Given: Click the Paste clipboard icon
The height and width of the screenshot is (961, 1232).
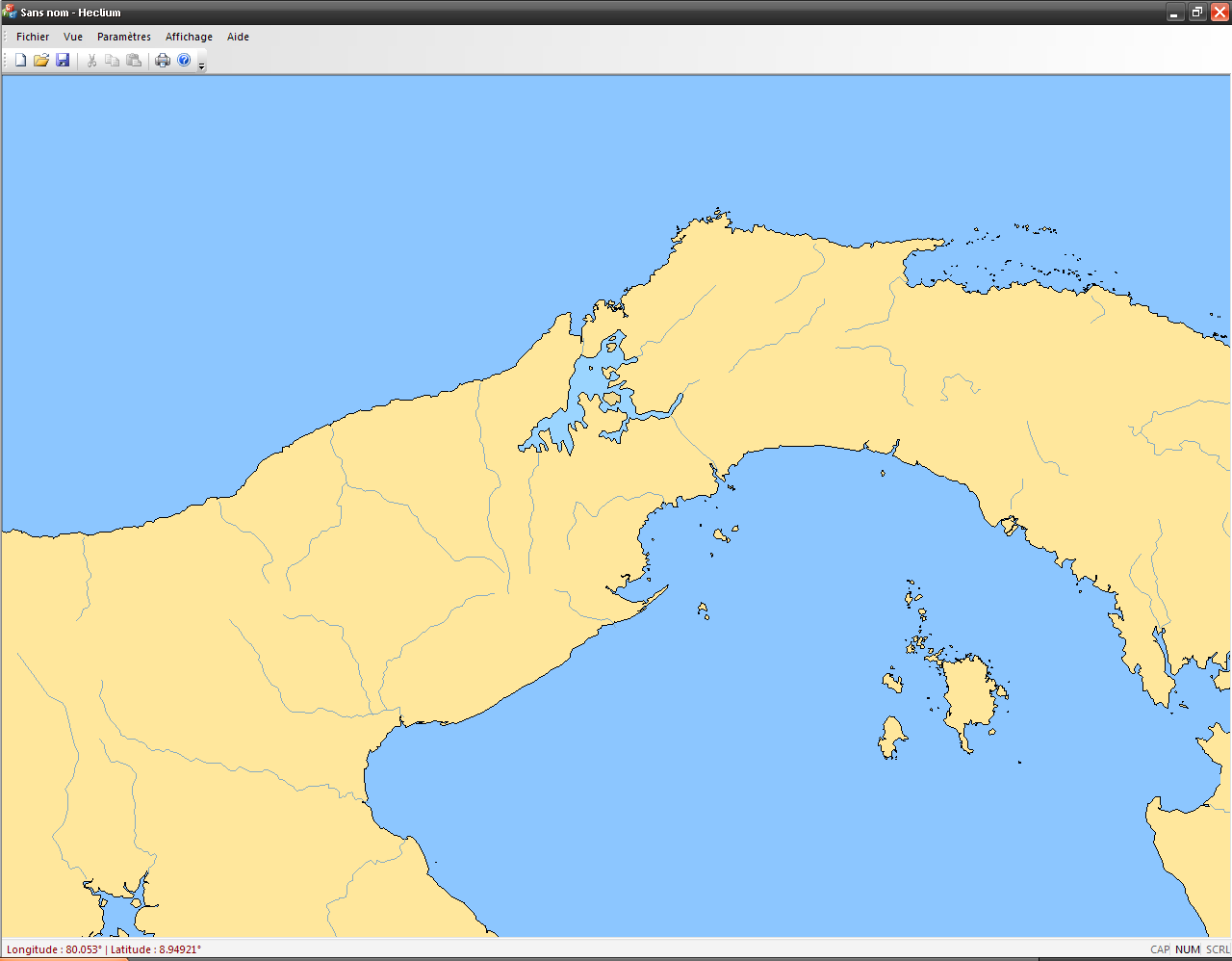Looking at the screenshot, I should [x=134, y=61].
